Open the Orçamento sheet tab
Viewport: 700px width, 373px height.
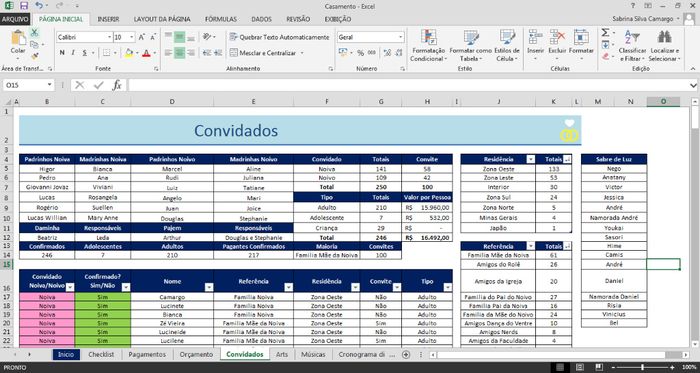[196, 354]
